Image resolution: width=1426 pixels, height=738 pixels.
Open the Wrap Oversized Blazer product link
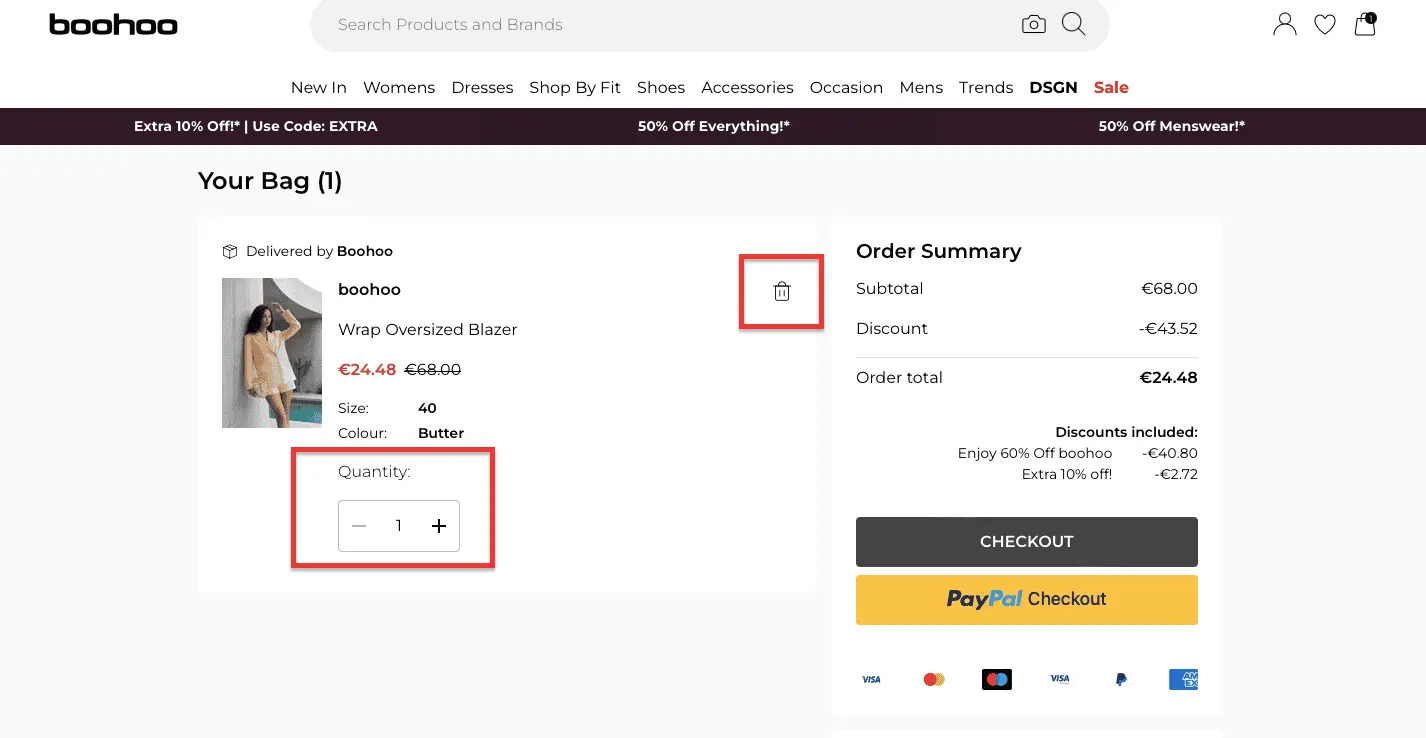click(428, 329)
